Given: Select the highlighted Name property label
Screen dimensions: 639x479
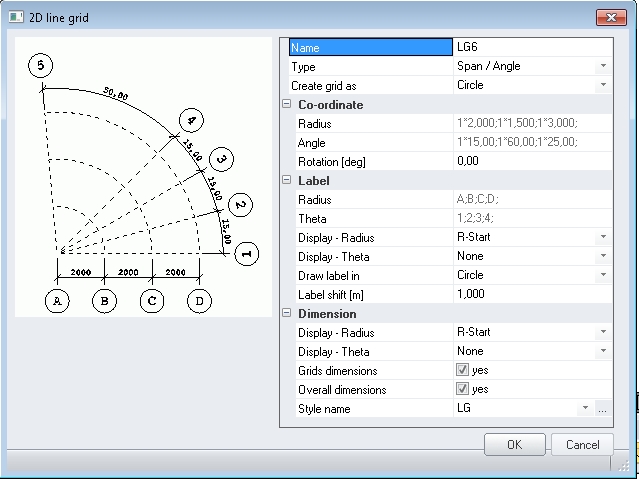Looking at the screenshot, I should tap(371, 47).
